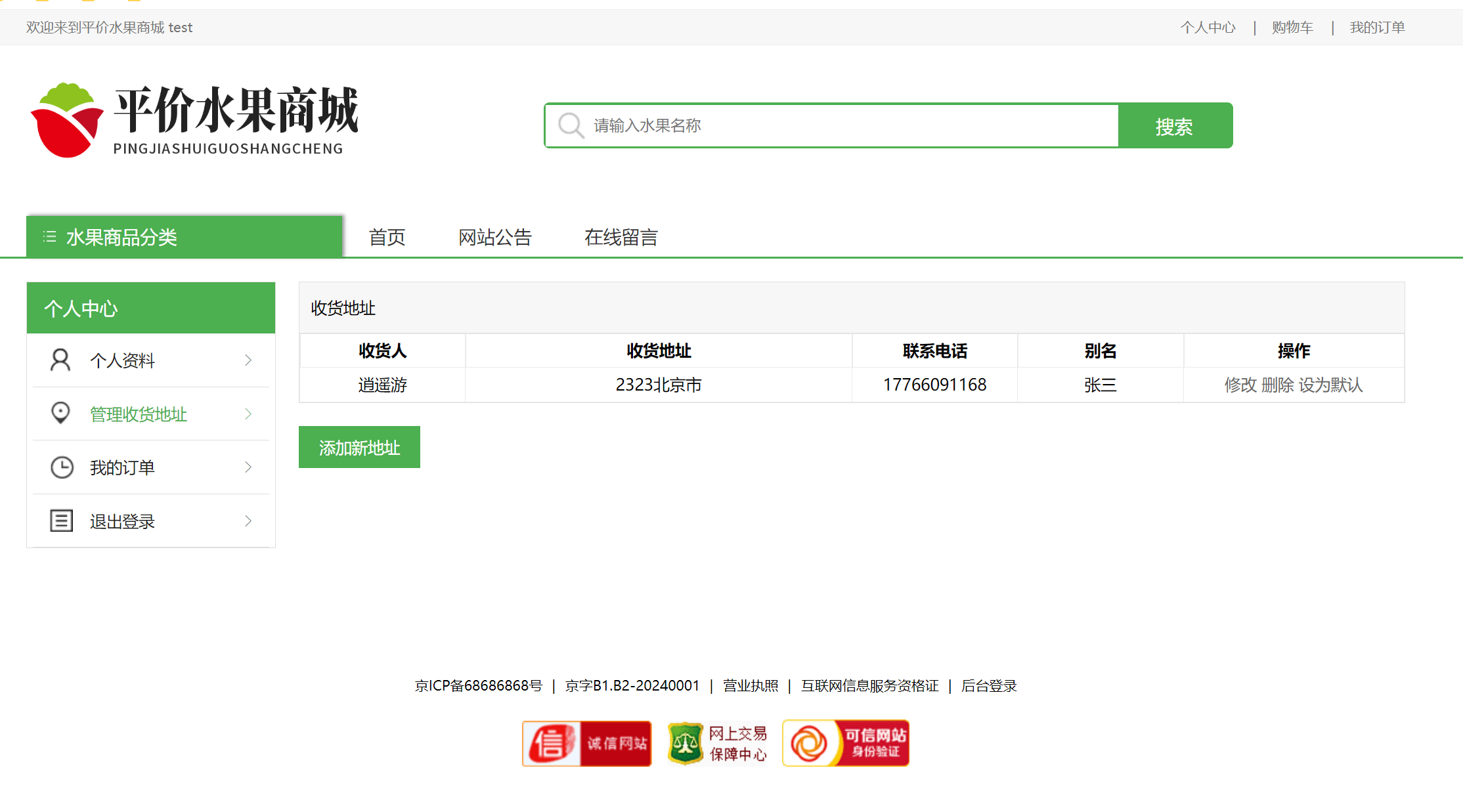Click the location pin icon beside 管理收货地址
Viewport: 1463px width, 812px height.
coord(60,413)
